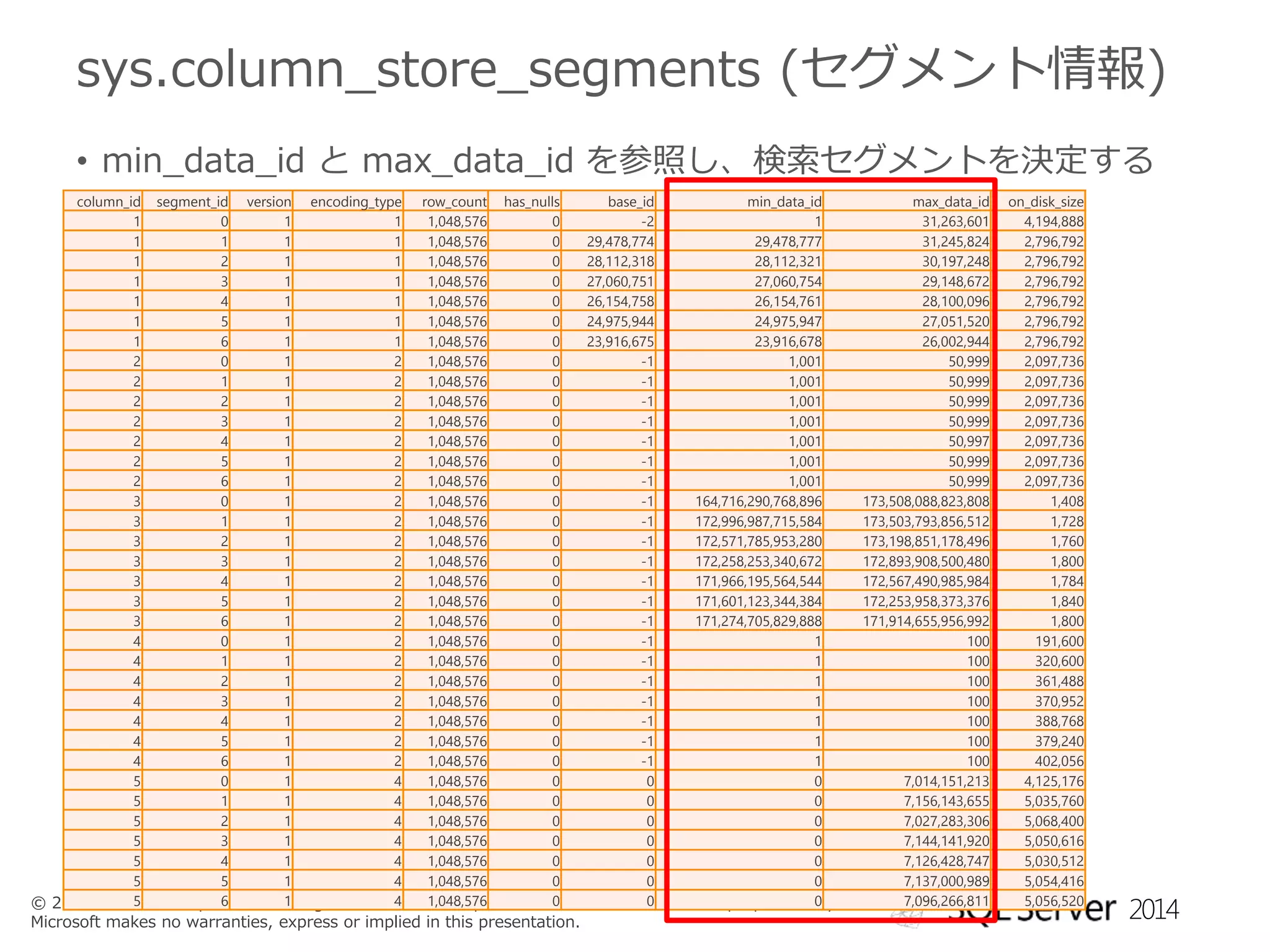Click the on_disk_size value 361,488
Image resolution: width=1270 pixels, height=952 pixels.
point(1059,681)
